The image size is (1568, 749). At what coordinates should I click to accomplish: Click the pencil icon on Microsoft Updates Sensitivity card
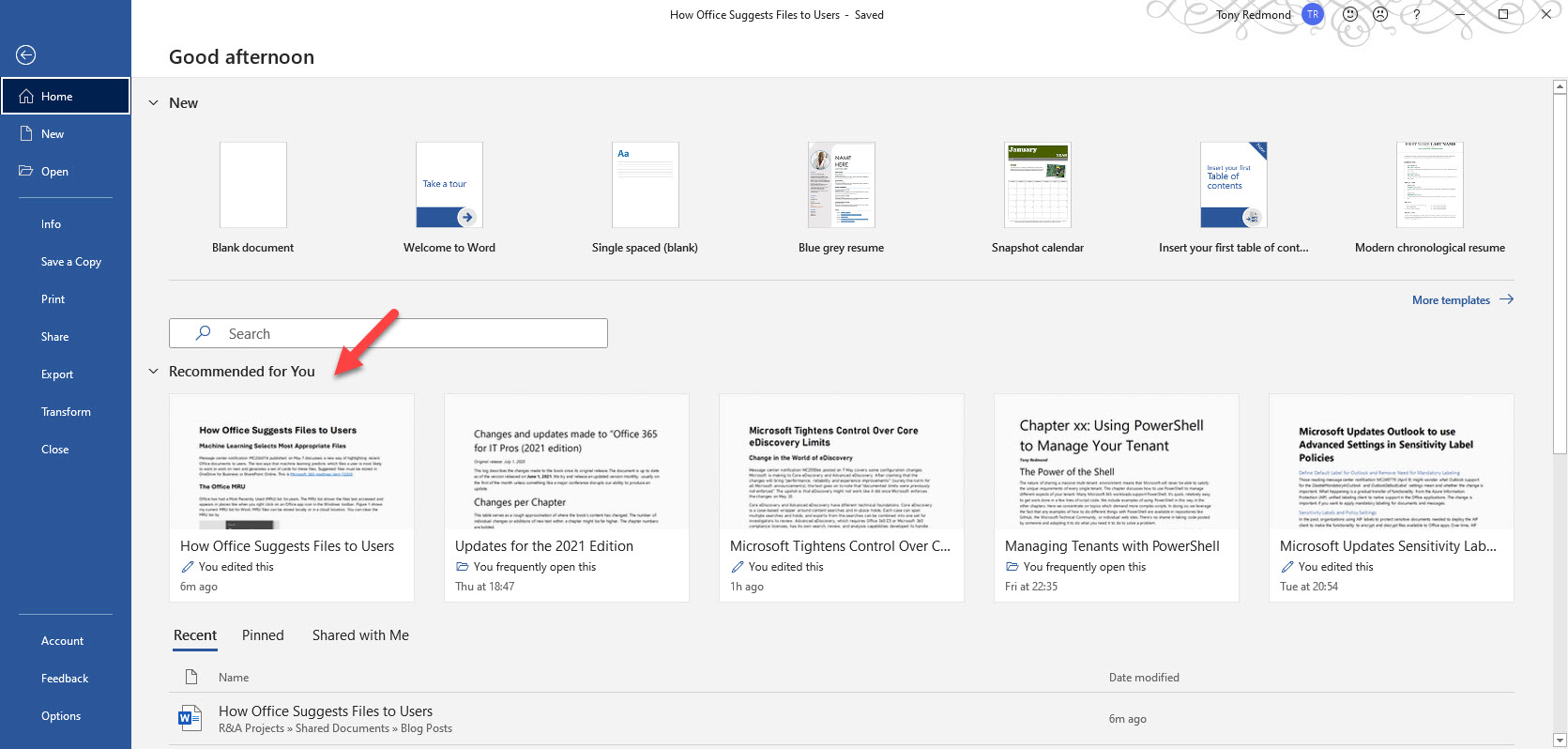tap(1287, 567)
